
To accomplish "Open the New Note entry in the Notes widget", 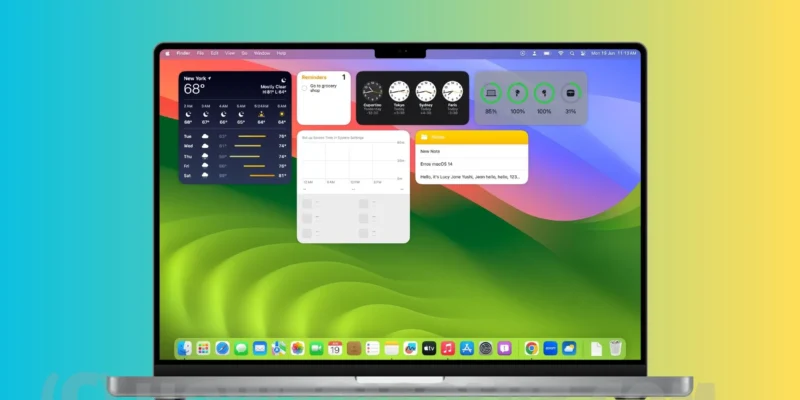I will (x=471, y=152).
